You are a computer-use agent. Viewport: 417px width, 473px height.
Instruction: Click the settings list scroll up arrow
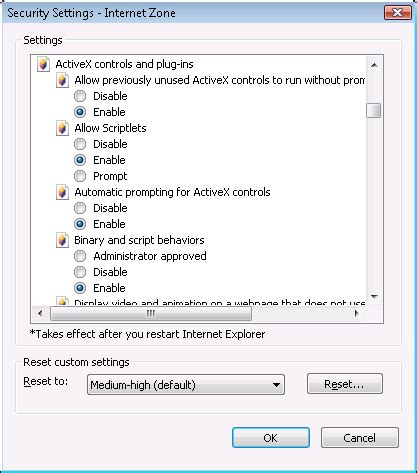(374, 65)
